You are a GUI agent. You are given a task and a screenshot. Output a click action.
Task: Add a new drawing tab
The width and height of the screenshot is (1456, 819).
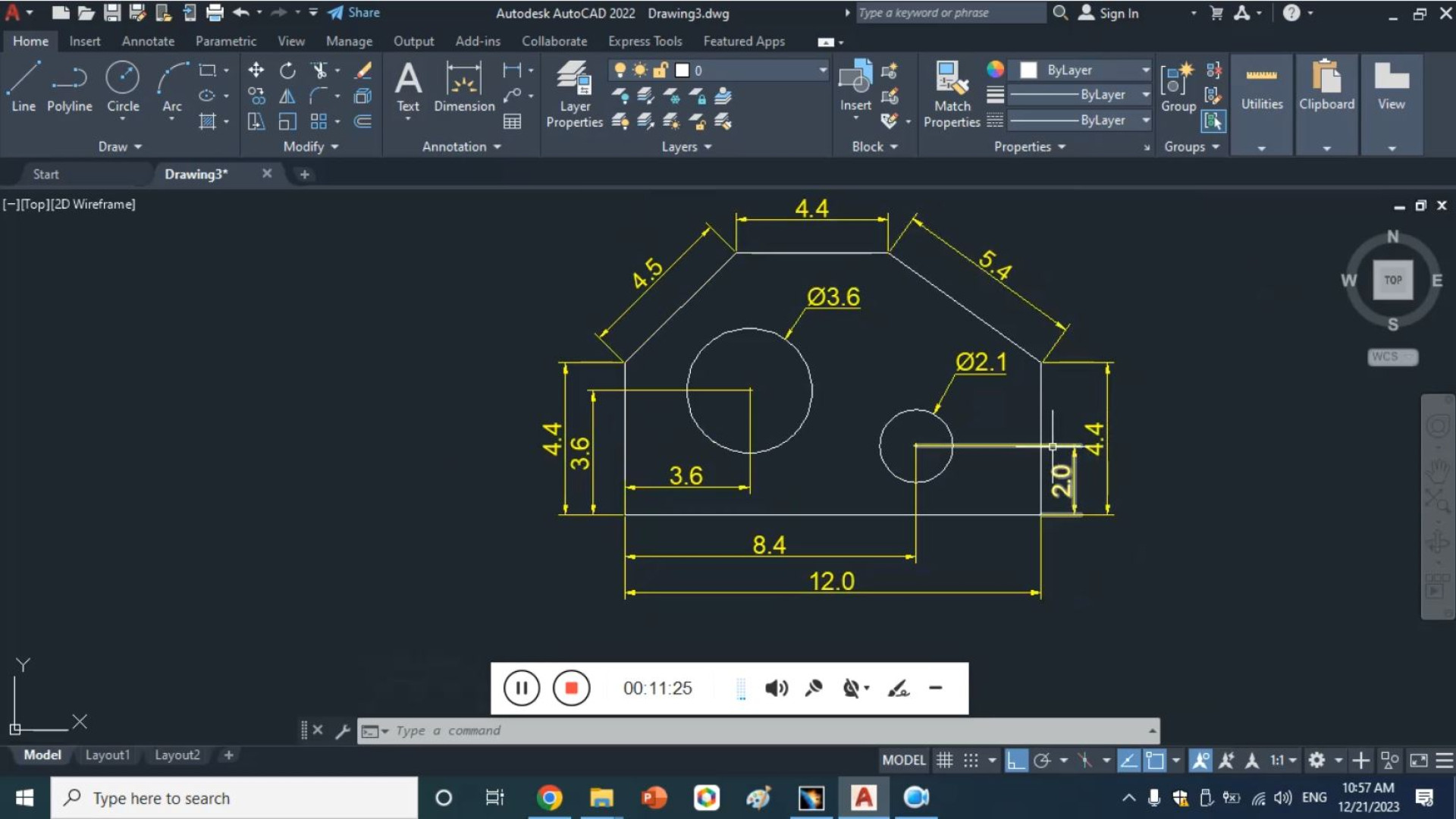click(x=304, y=174)
